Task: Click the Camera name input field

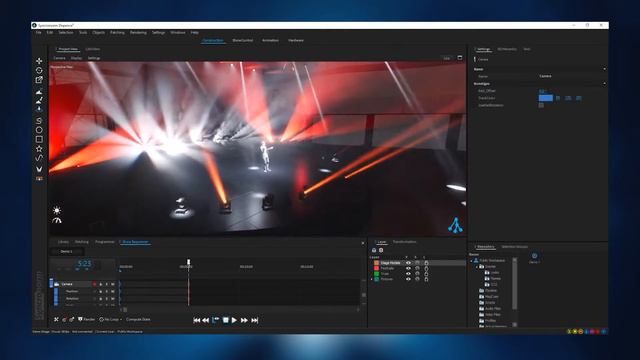Action: click(x=570, y=76)
